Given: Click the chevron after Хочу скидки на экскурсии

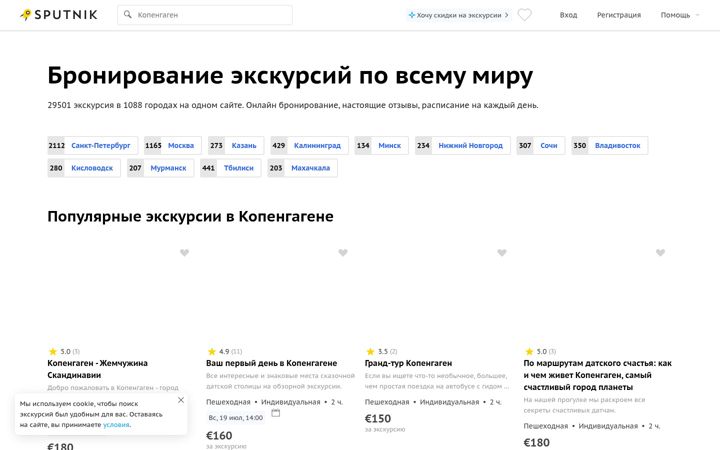Looking at the screenshot, I should (506, 15).
